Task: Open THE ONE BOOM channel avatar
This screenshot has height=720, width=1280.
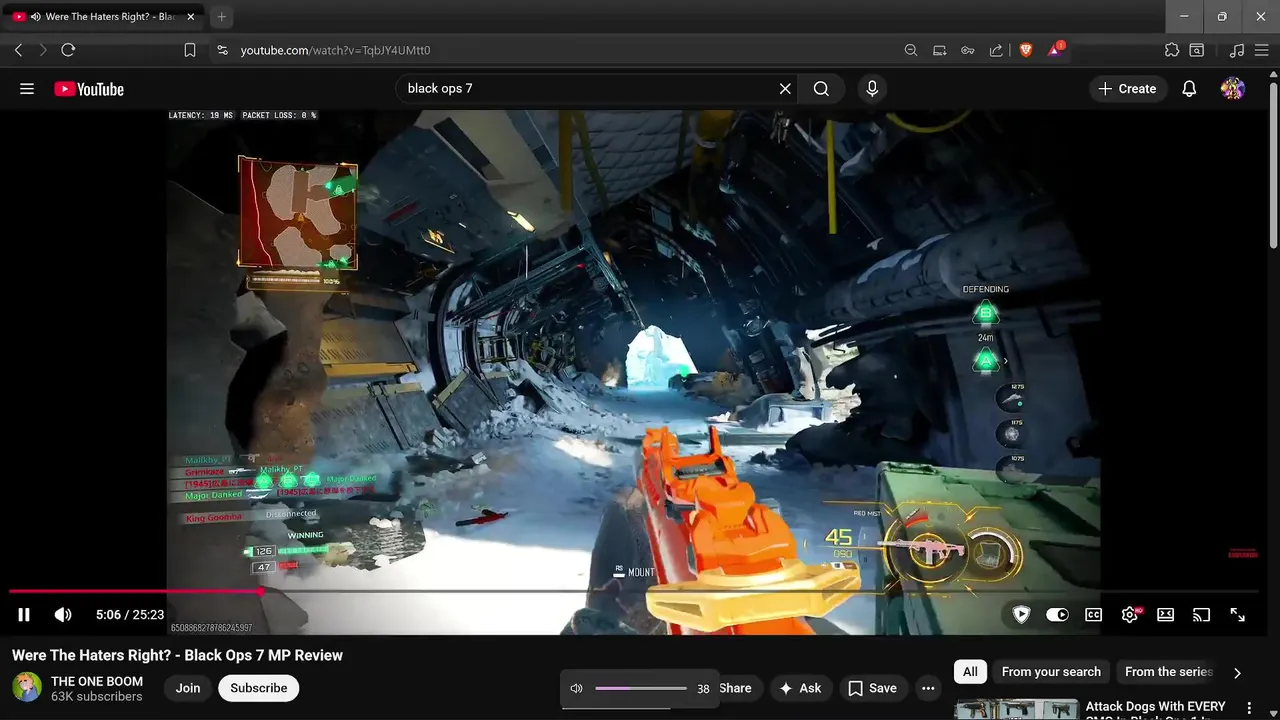Action: pyautogui.click(x=27, y=688)
